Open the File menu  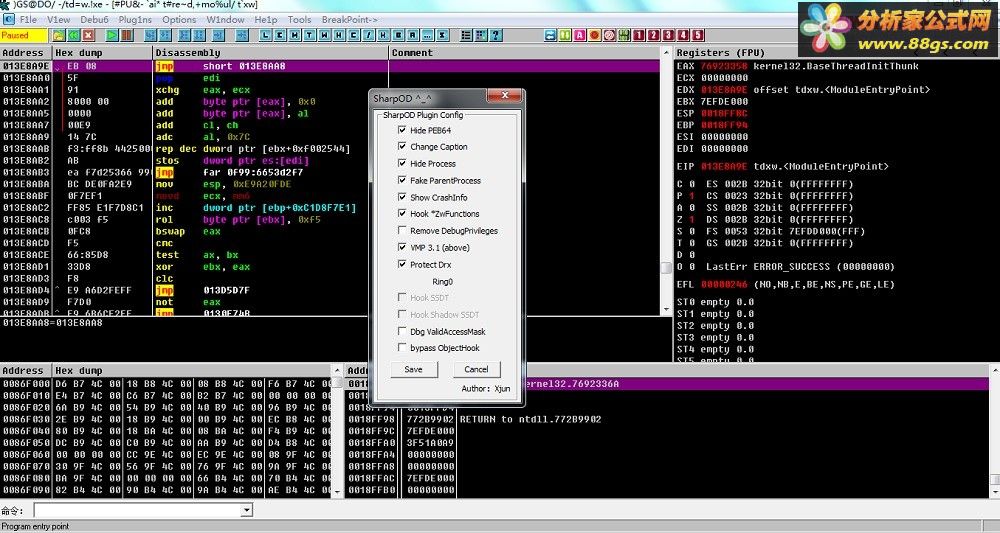[x=28, y=20]
